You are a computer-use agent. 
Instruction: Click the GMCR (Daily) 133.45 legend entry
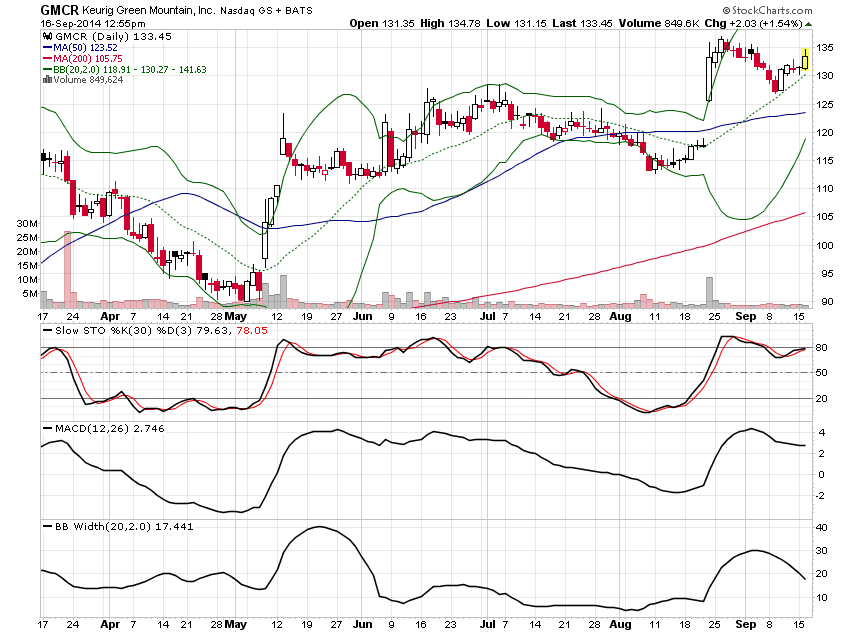pos(113,36)
